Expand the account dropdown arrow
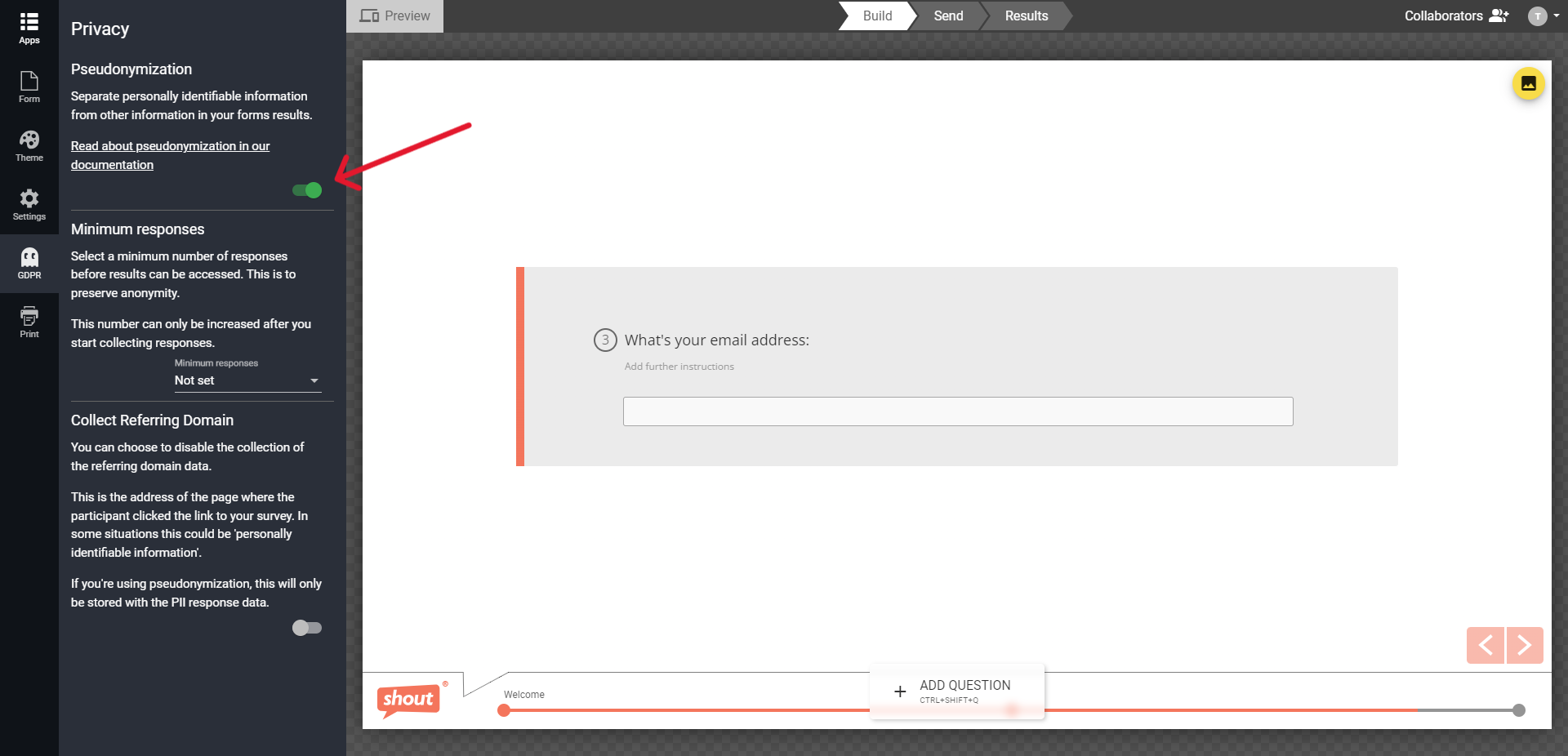The width and height of the screenshot is (1568, 756). [x=1557, y=16]
